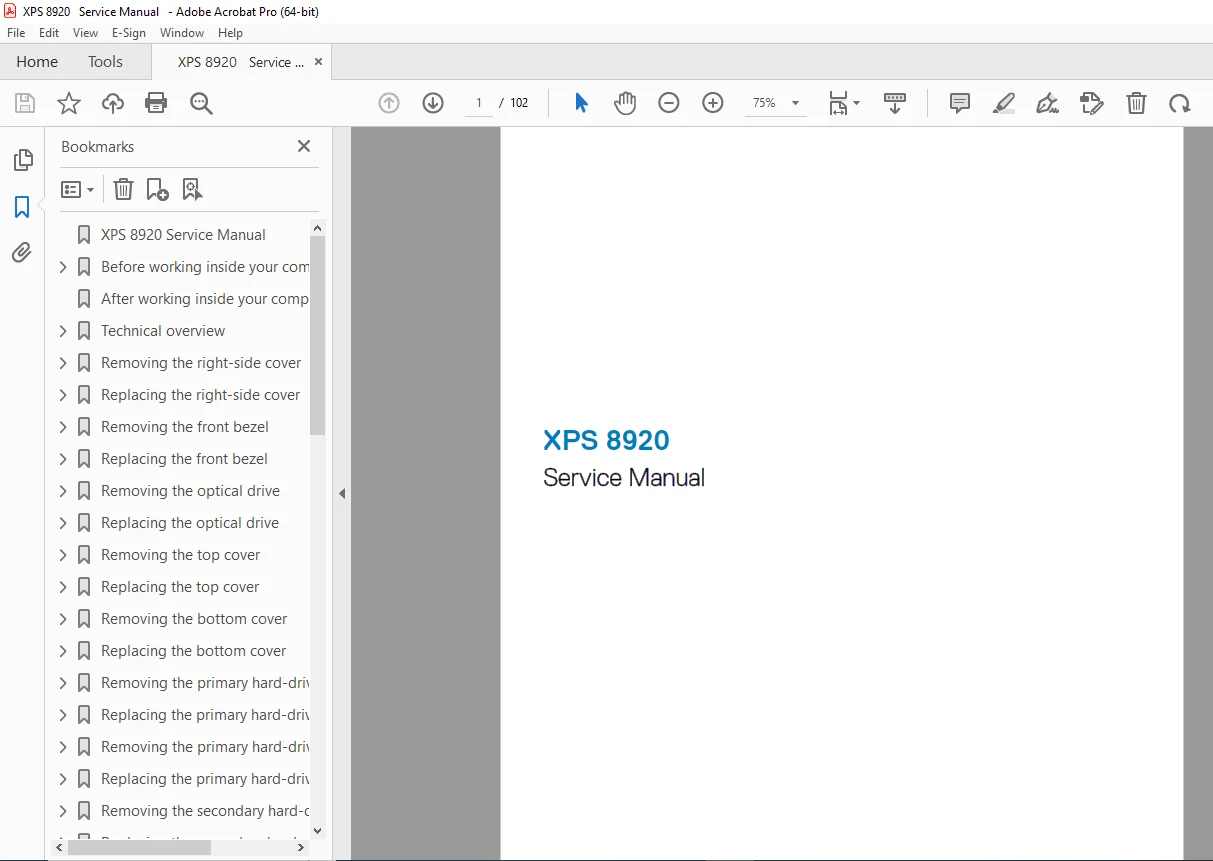Open the File menu
The width and height of the screenshot is (1213, 861).
(x=16, y=33)
